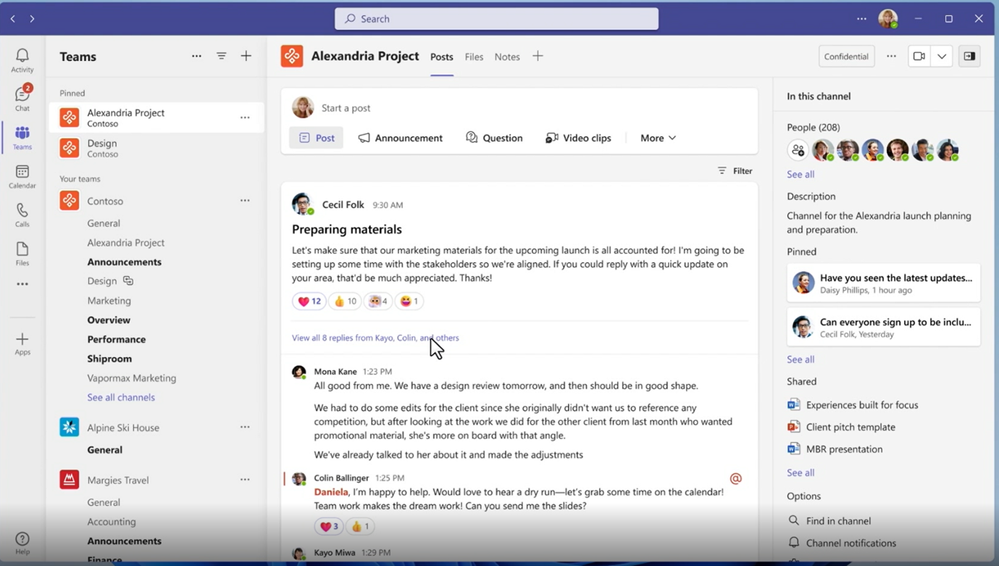
Task: Open the posts Filter menu
Action: [735, 171]
